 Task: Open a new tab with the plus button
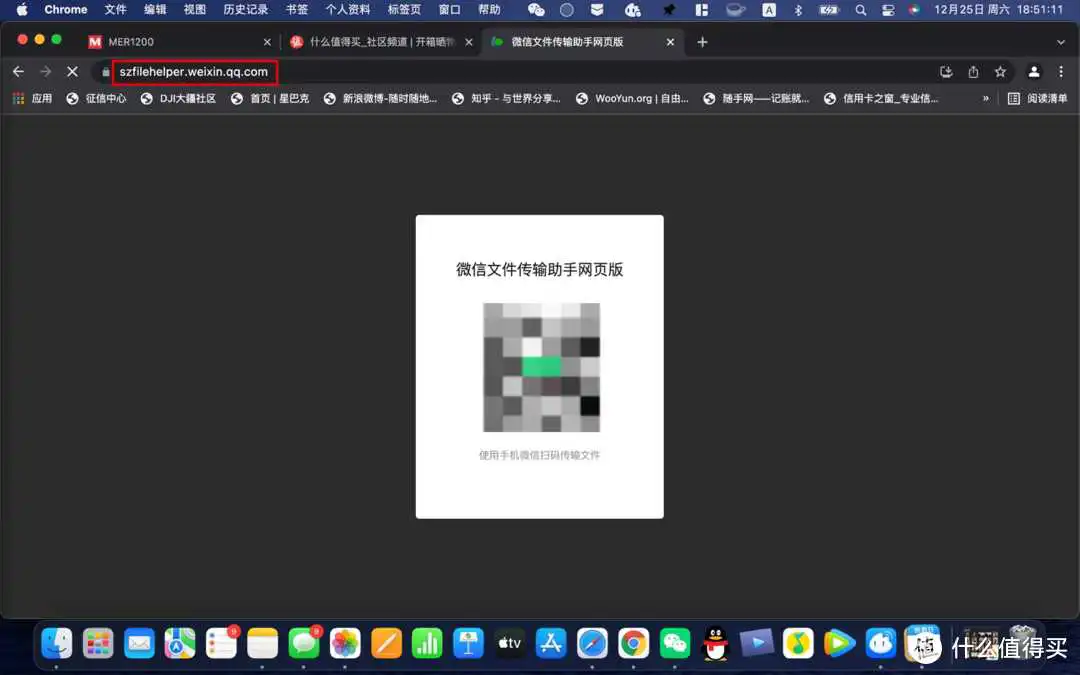(702, 42)
